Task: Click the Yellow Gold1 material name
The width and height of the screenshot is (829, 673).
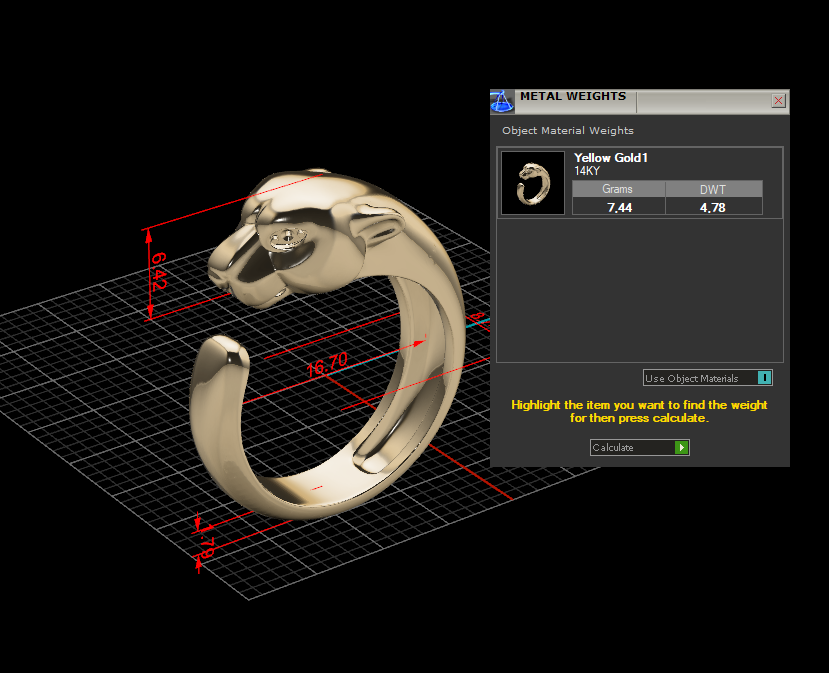Action: (x=611, y=158)
